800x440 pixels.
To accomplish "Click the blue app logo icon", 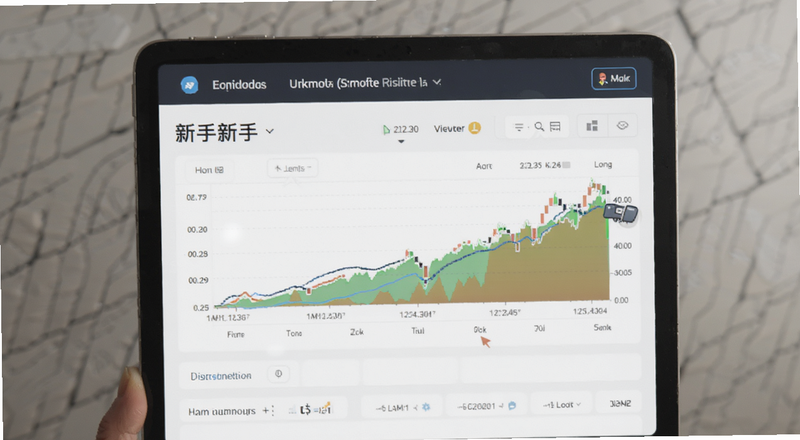I will [x=189, y=84].
